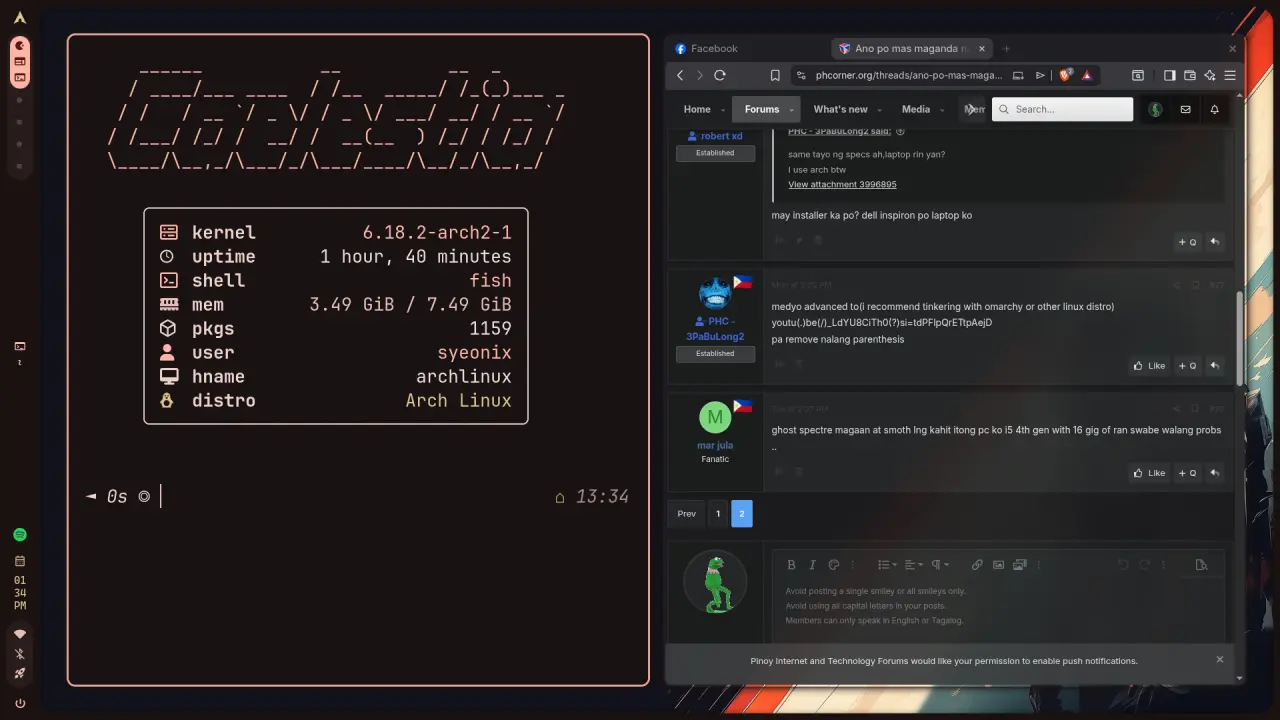Open the forum alerts bell
This screenshot has width=1280, height=720.
point(1214,109)
